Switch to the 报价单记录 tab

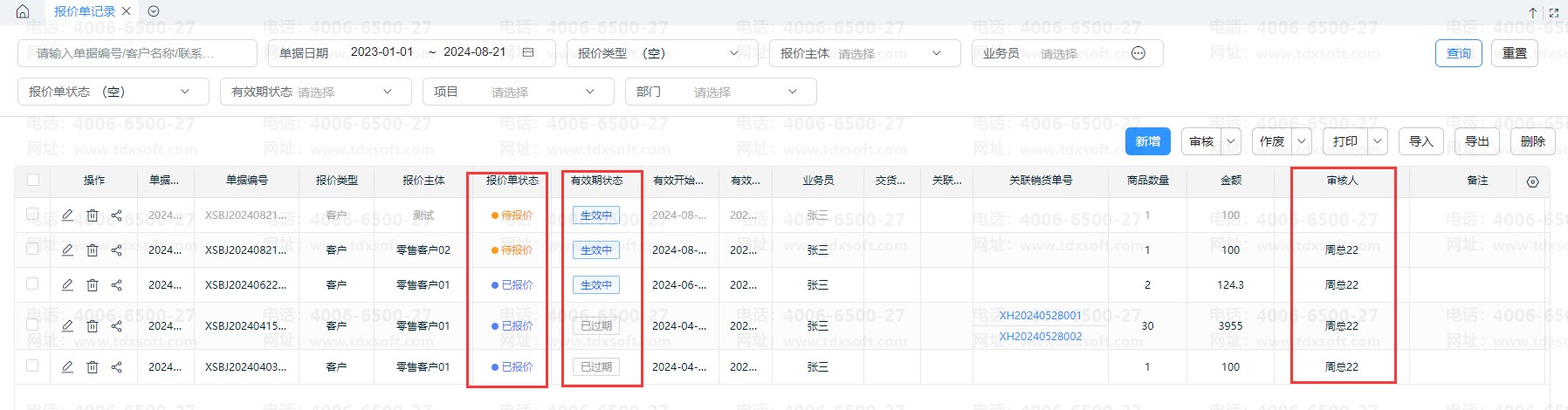85,11
